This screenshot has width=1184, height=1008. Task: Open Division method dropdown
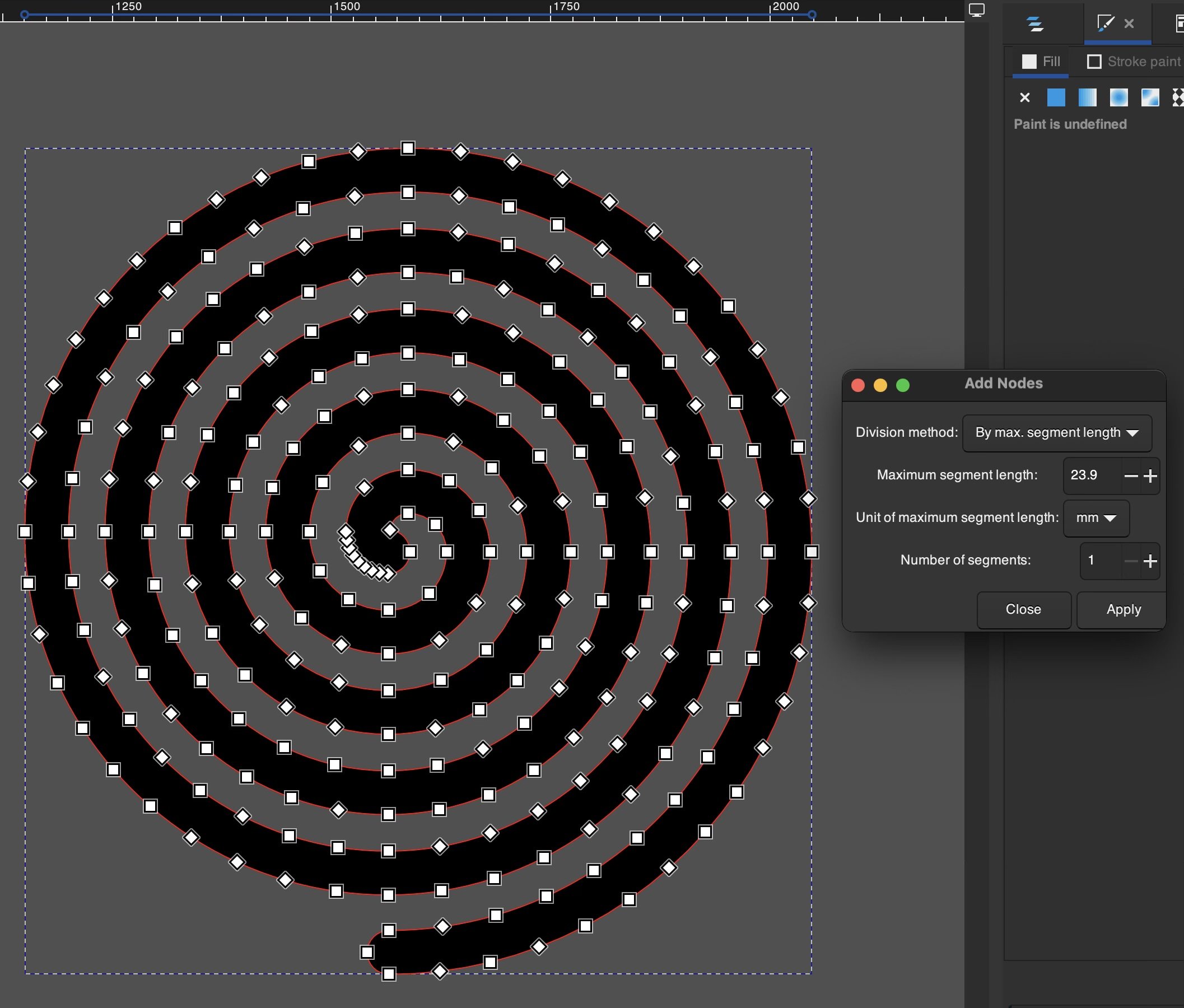(x=1056, y=432)
